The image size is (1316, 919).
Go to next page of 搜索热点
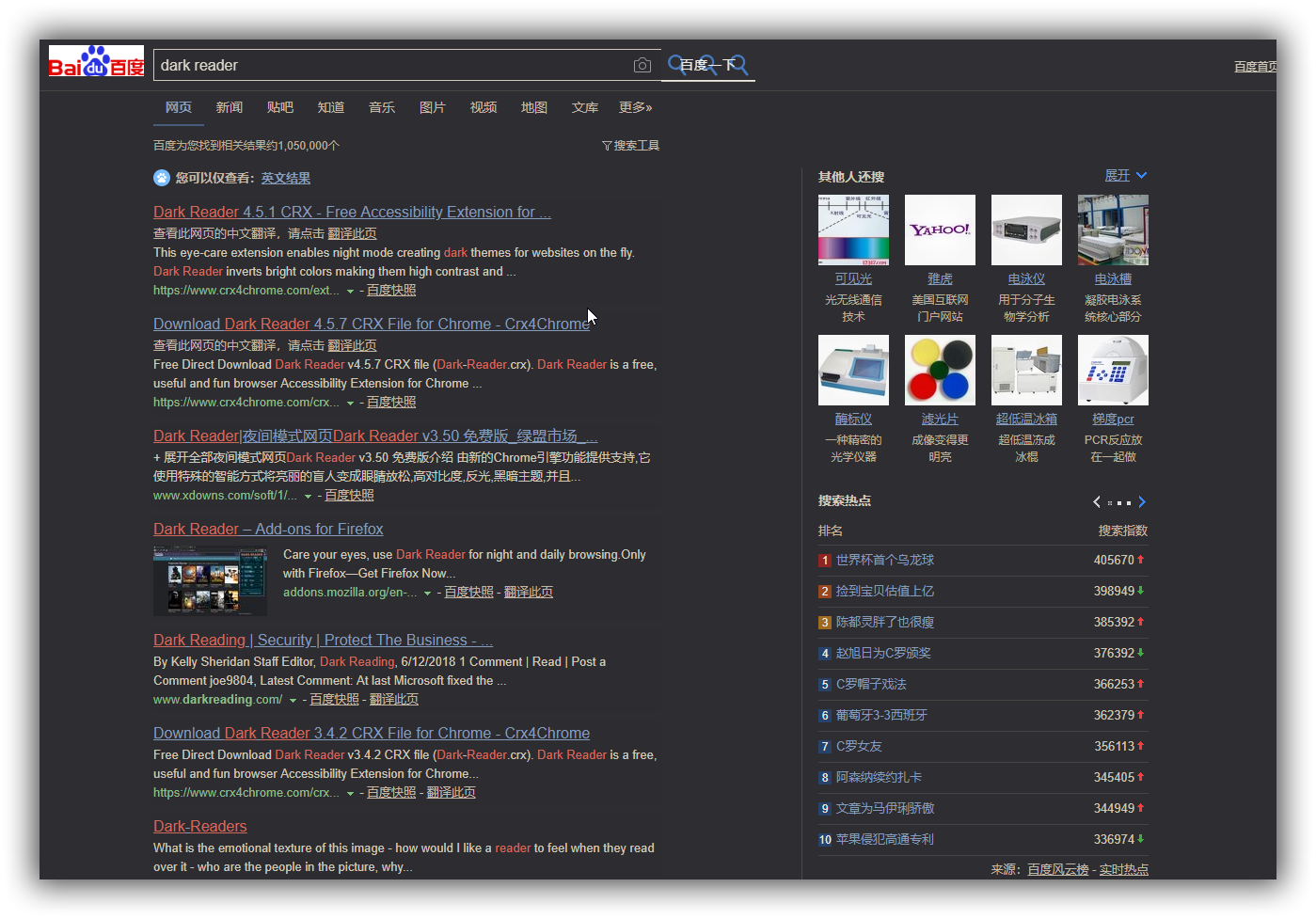point(1142,501)
